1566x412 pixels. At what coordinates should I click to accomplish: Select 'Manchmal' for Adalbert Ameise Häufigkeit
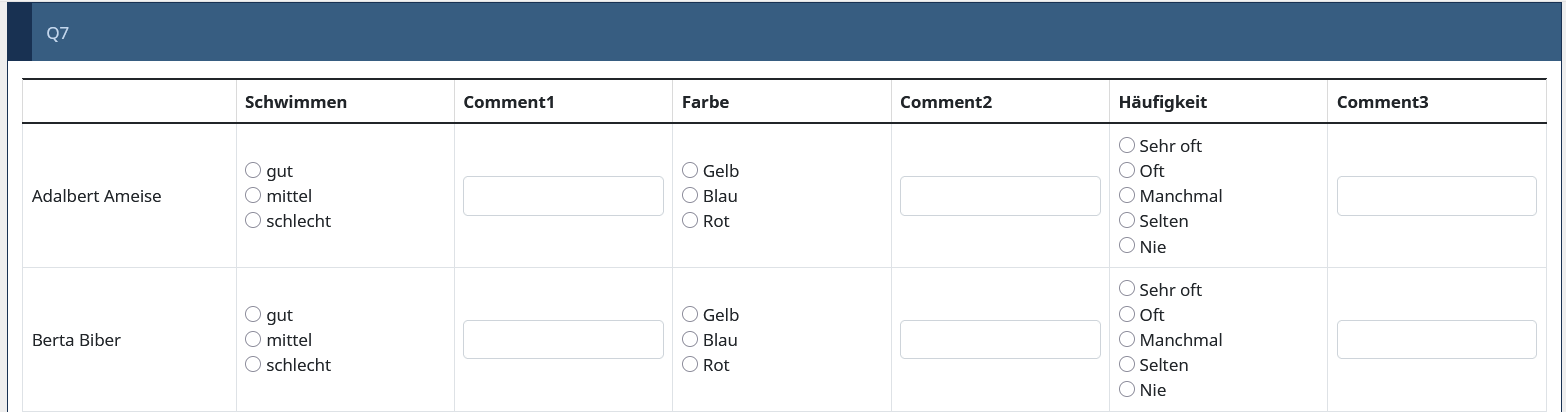click(1127, 196)
